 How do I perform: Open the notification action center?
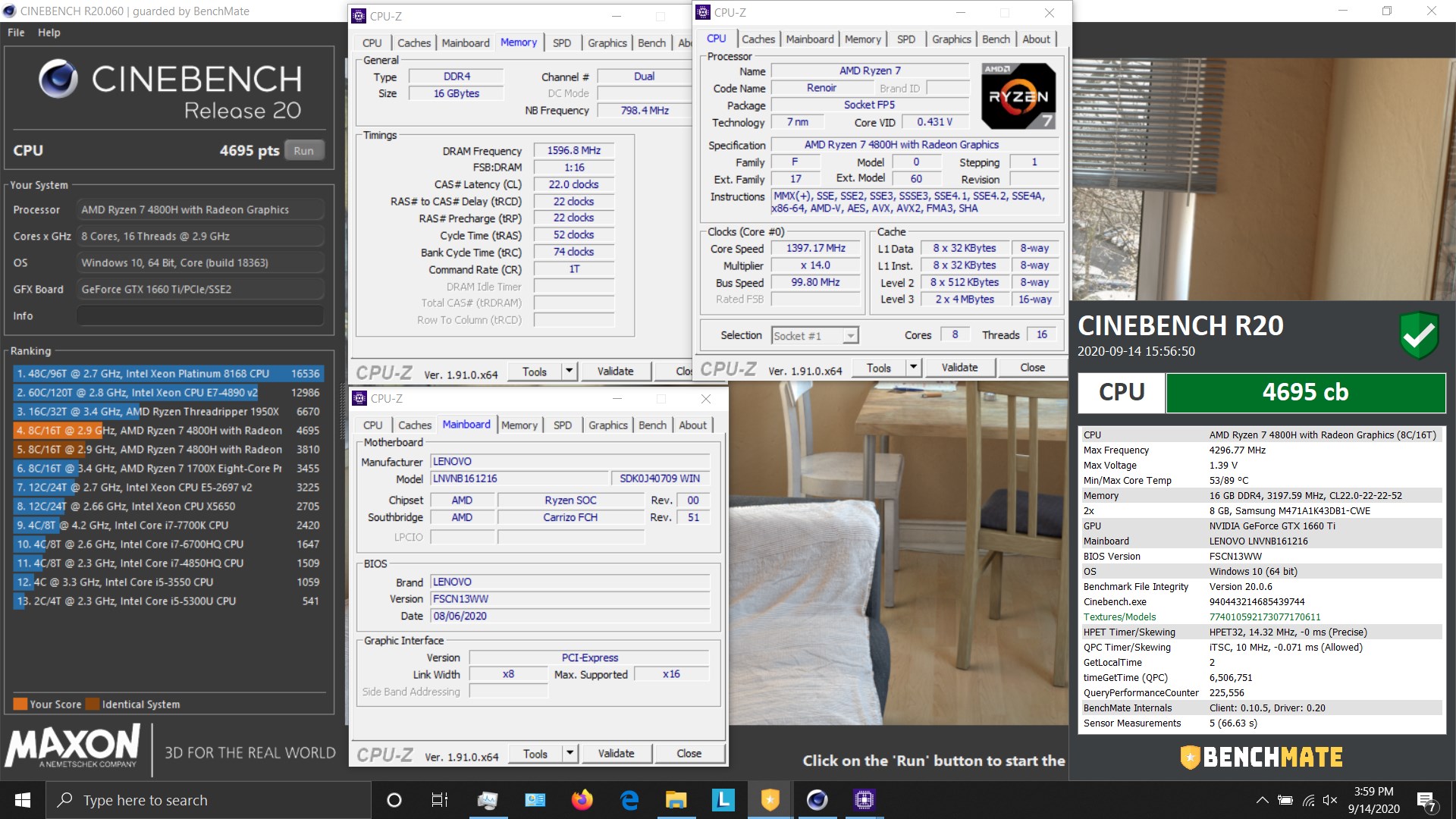1426,801
